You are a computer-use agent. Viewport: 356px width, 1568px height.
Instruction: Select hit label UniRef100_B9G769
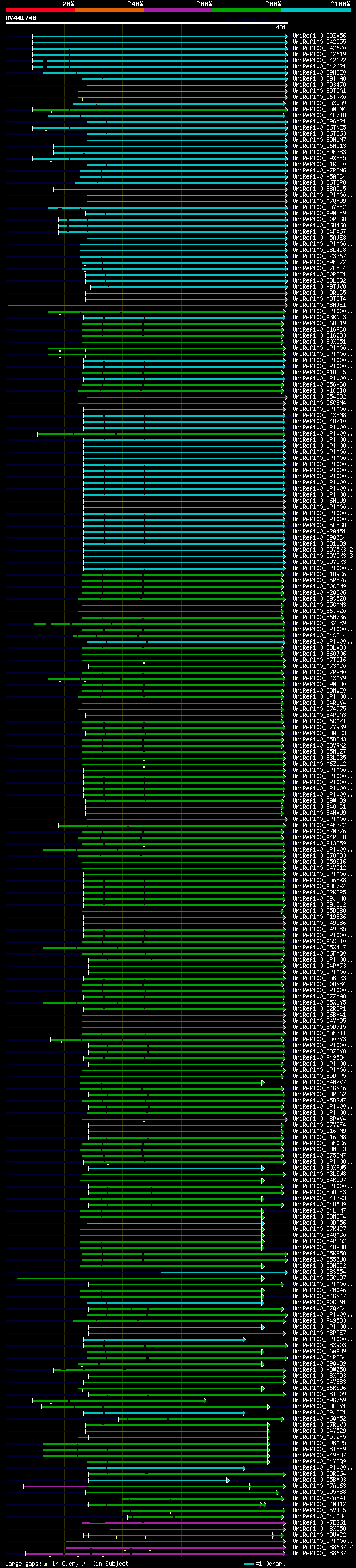coord(319,1400)
